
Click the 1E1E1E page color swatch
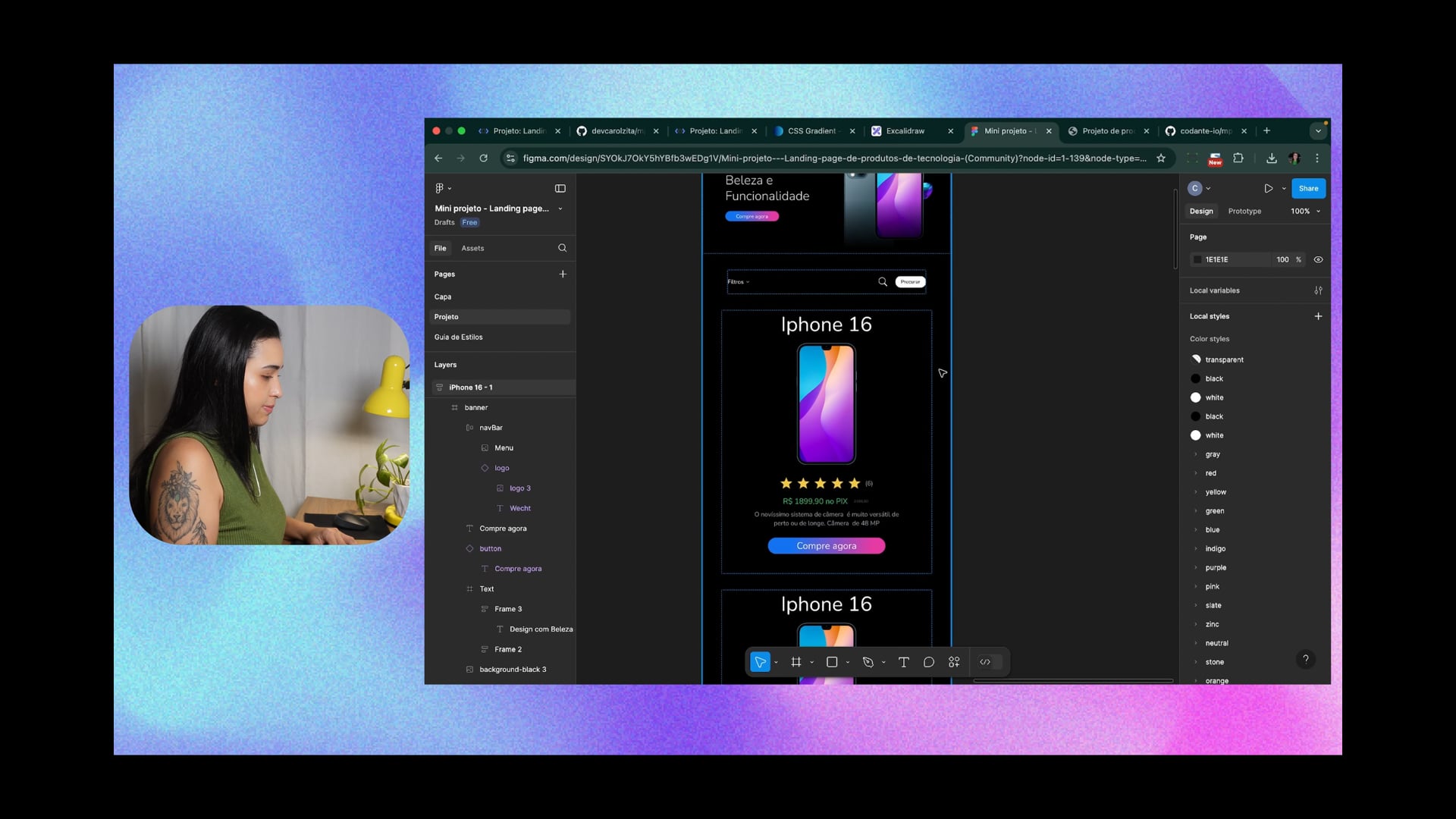1197,259
